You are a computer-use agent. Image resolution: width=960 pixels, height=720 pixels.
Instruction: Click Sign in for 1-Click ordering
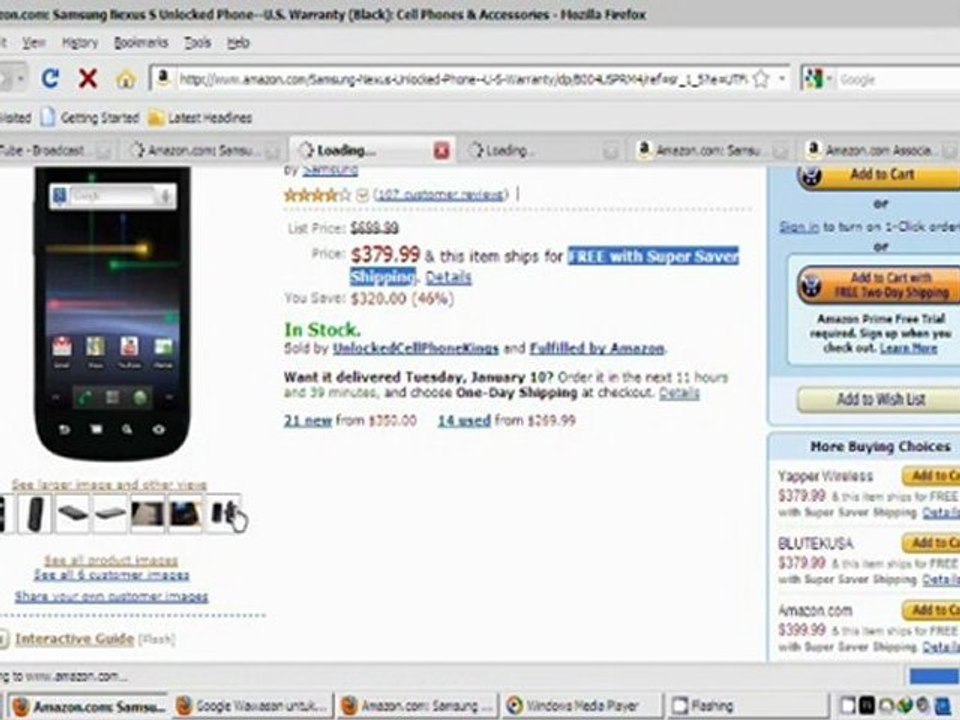pyautogui.click(x=799, y=227)
